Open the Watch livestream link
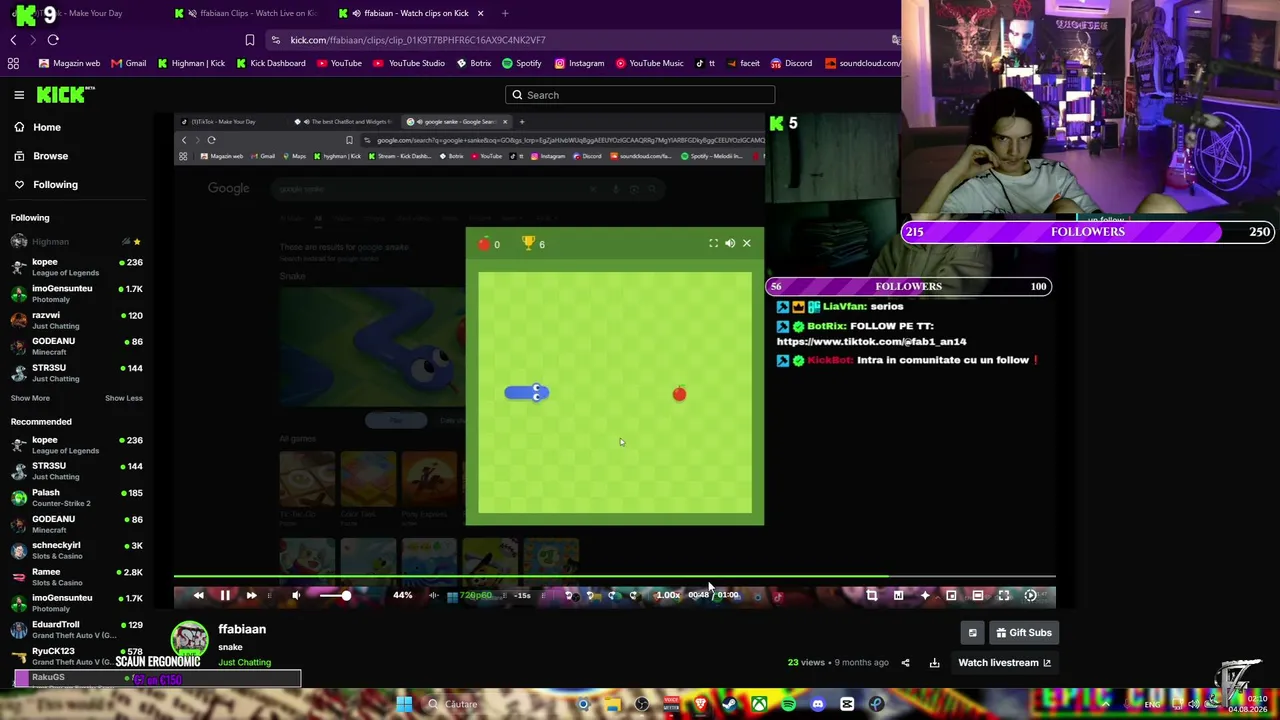The height and width of the screenshot is (720, 1280). pyautogui.click(x=1004, y=662)
